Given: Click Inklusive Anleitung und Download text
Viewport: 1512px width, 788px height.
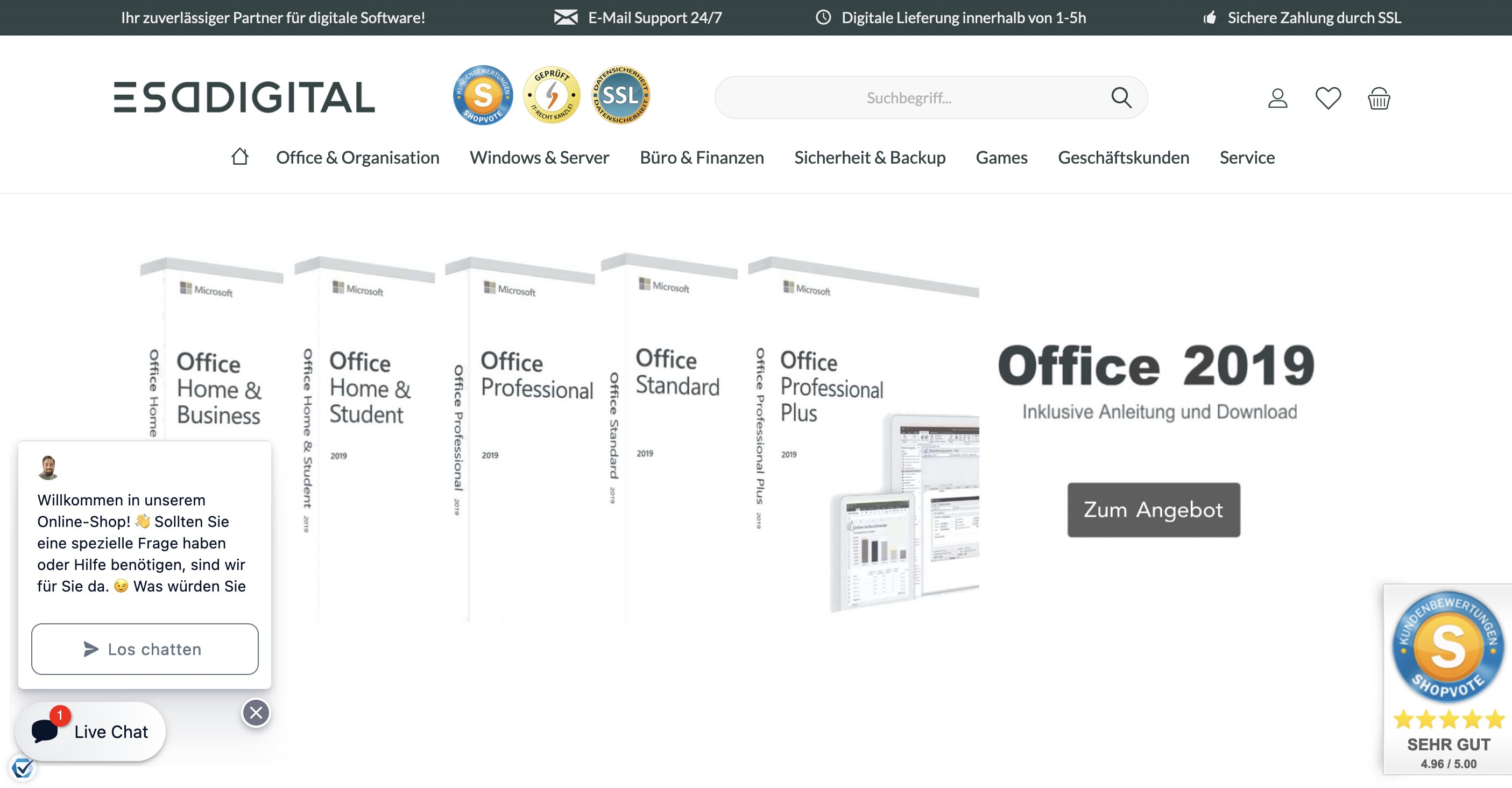Looking at the screenshot, I should pyautogui.click(x=1159, y=412).
